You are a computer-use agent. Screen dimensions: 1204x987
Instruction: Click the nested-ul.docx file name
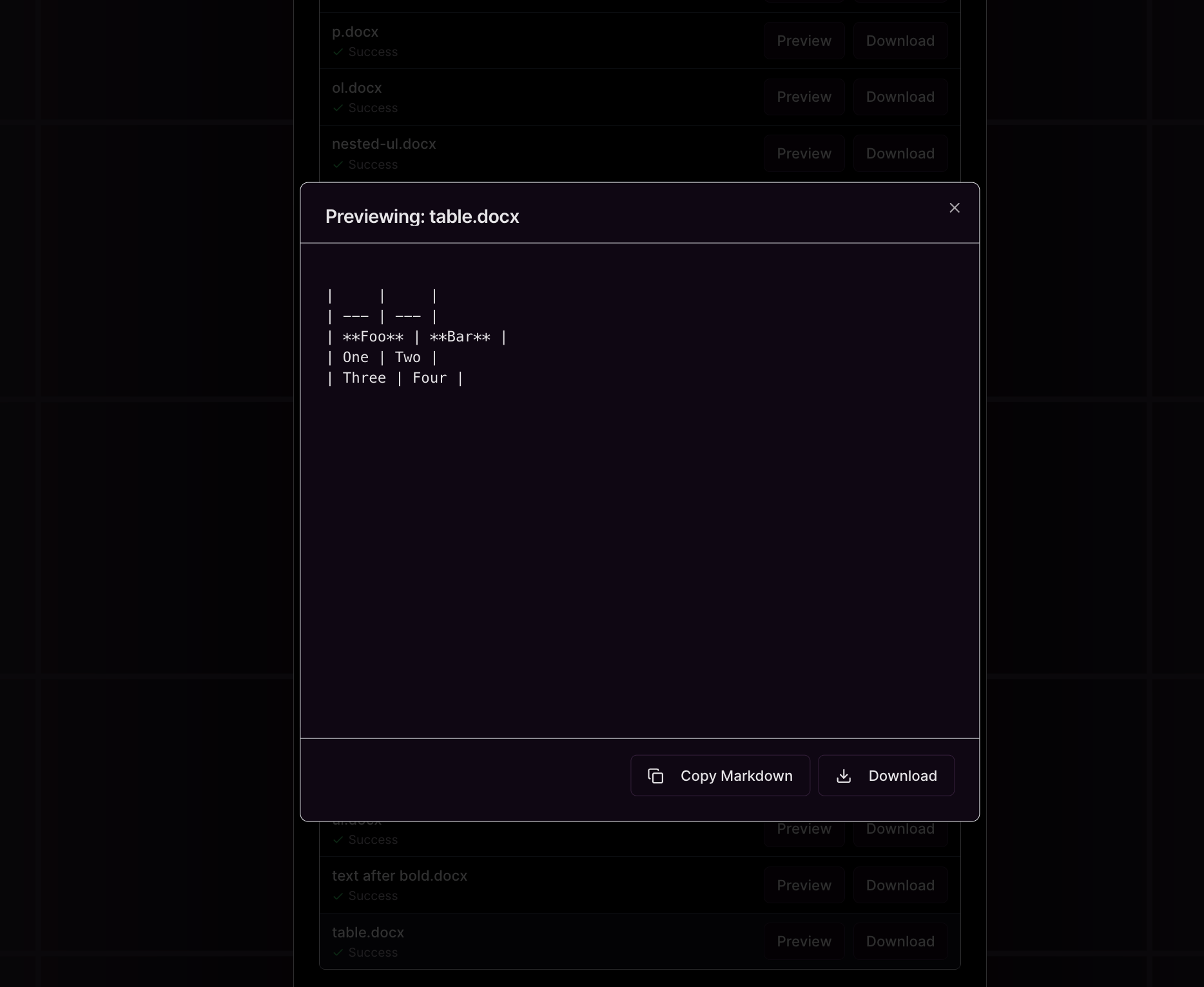(384, 144)
